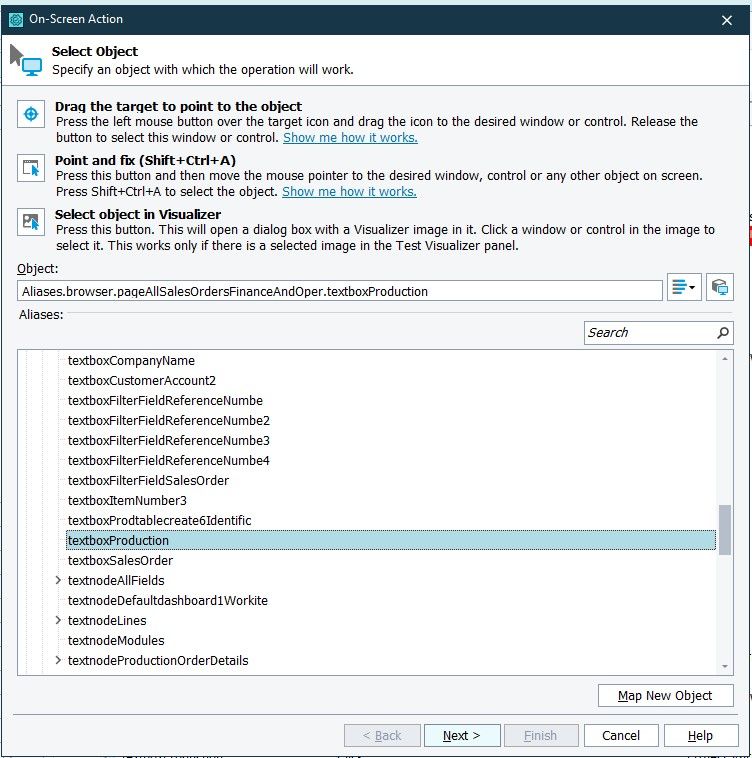Click the Map New Object button
This screenshot has height=758, width=752.
point(665,696)
